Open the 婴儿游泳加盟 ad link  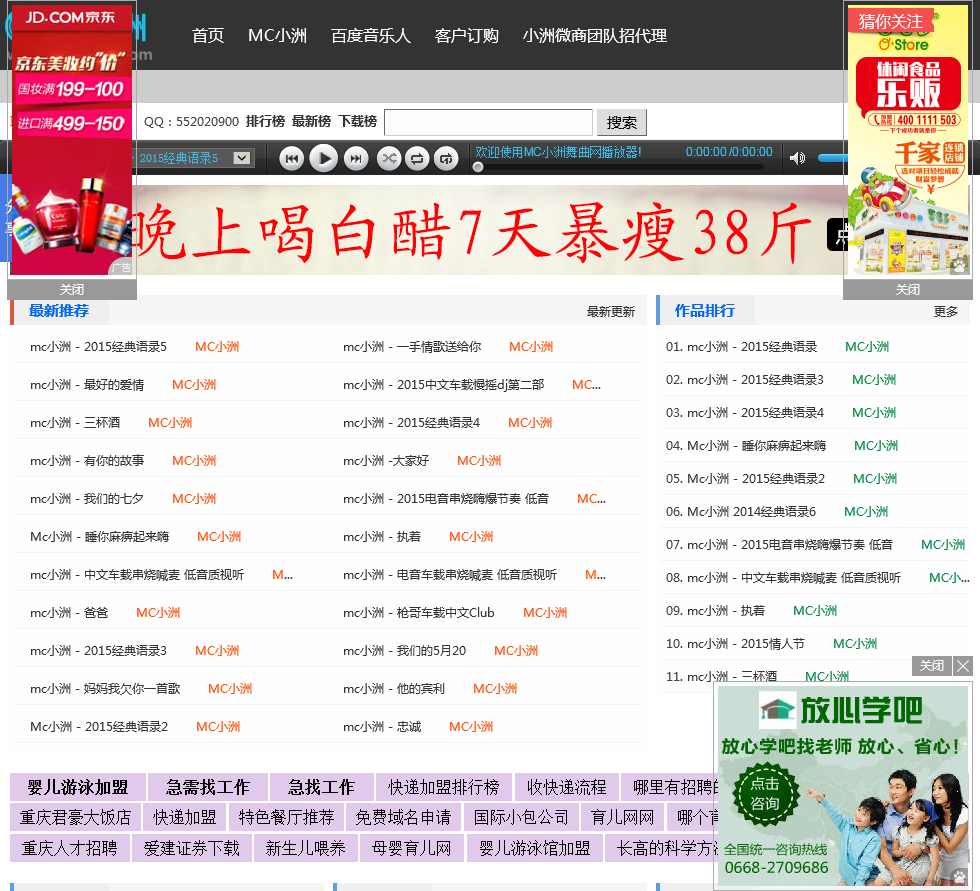click(x=78, y=787)
